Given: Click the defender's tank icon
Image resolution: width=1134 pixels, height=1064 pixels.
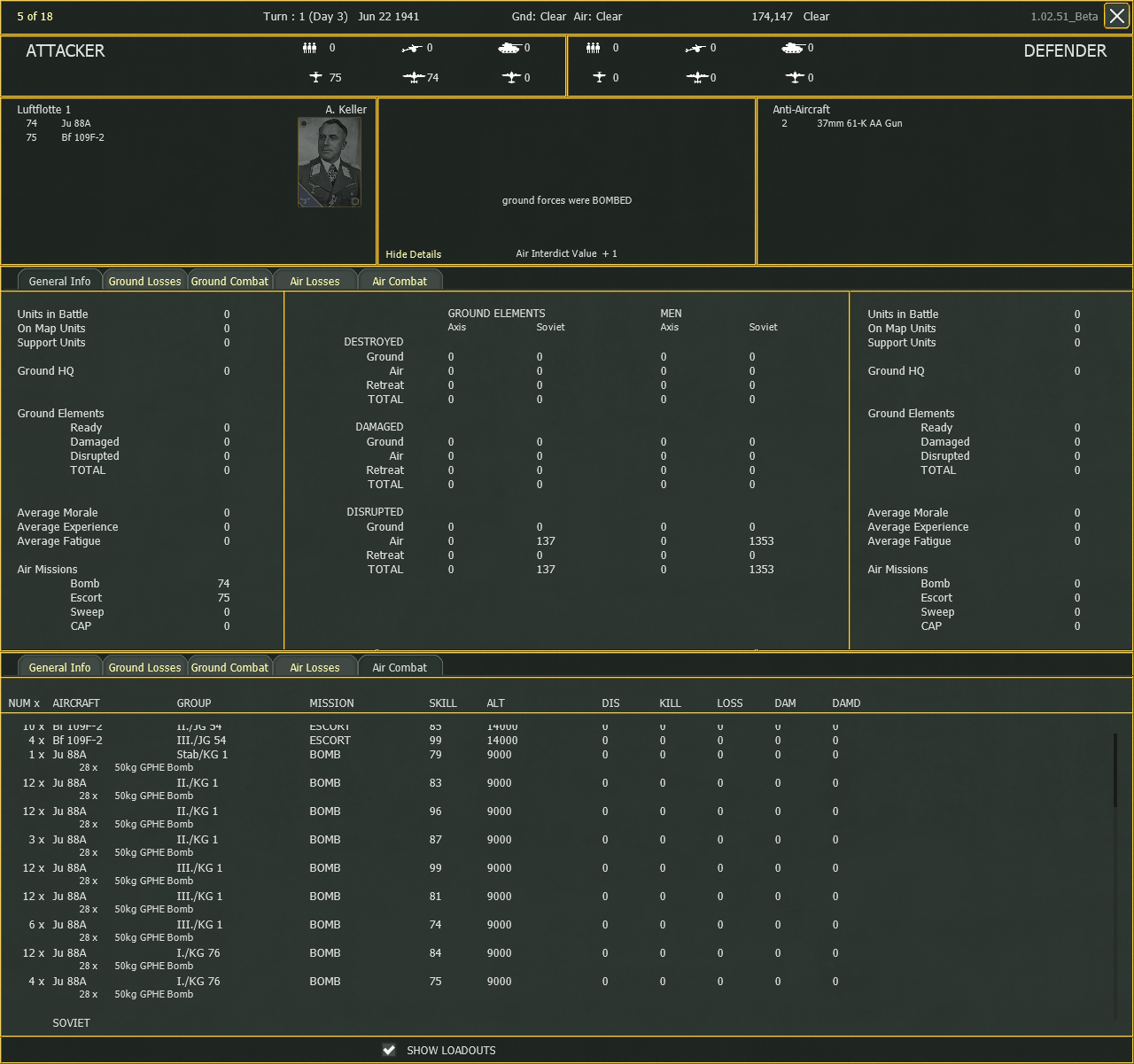Looking at the screenshot, I should pos(793,48).
